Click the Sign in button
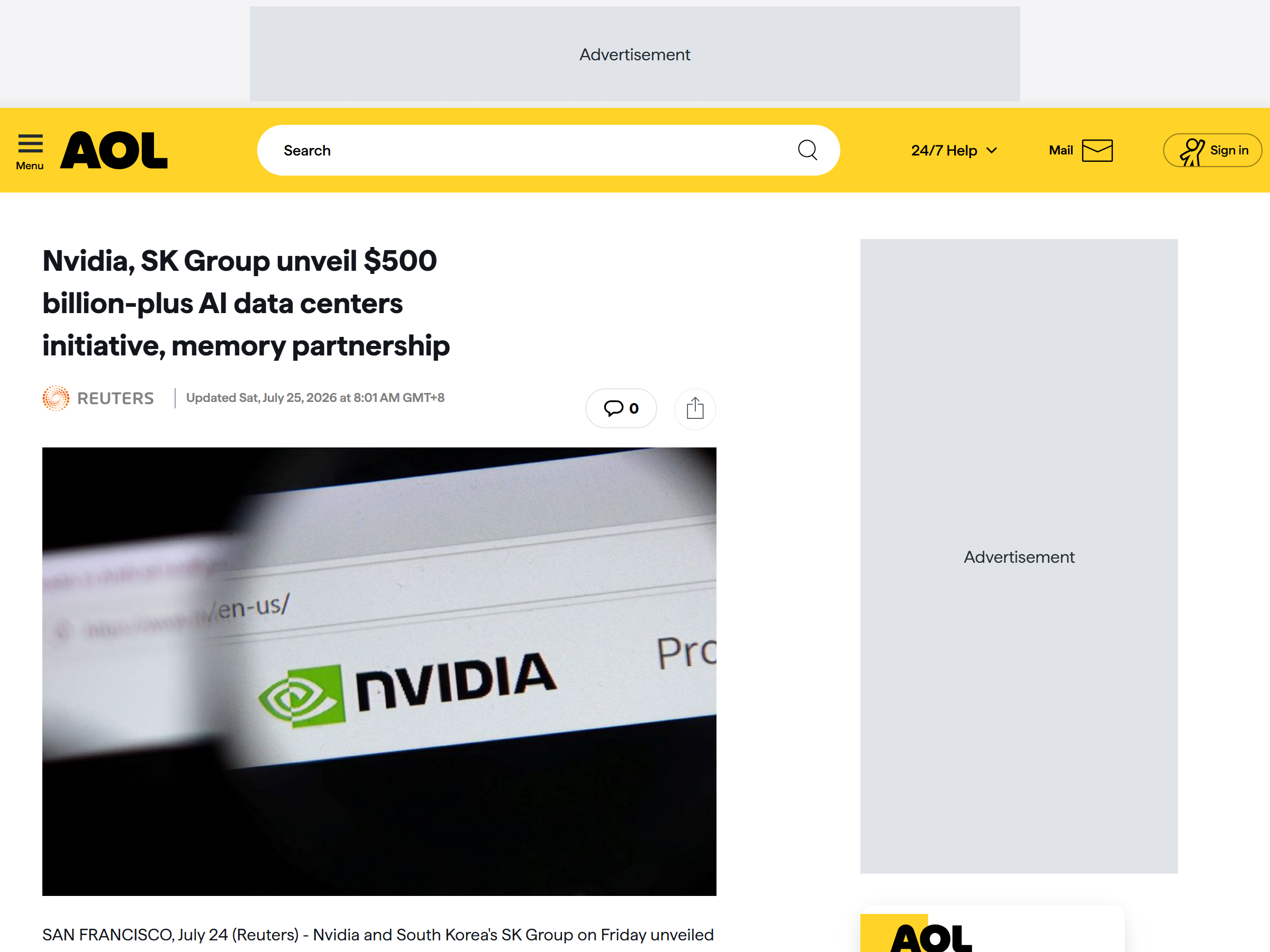Viewport: 1270px width, 952px height. [x=1213, y=150]
